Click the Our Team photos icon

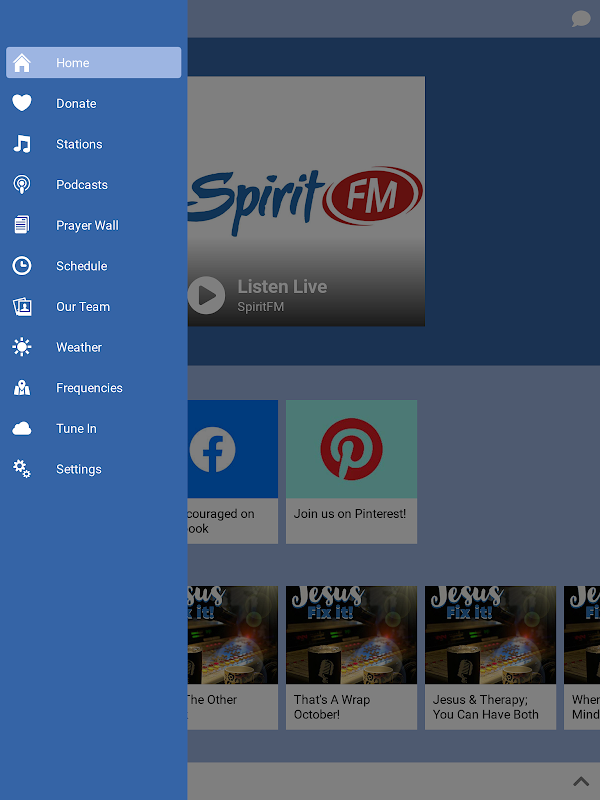[x=22, y=307]
